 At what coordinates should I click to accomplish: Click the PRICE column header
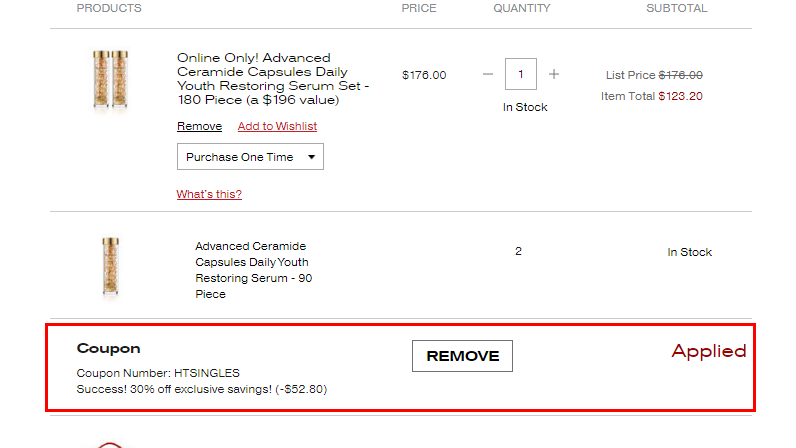click(419, 8)
